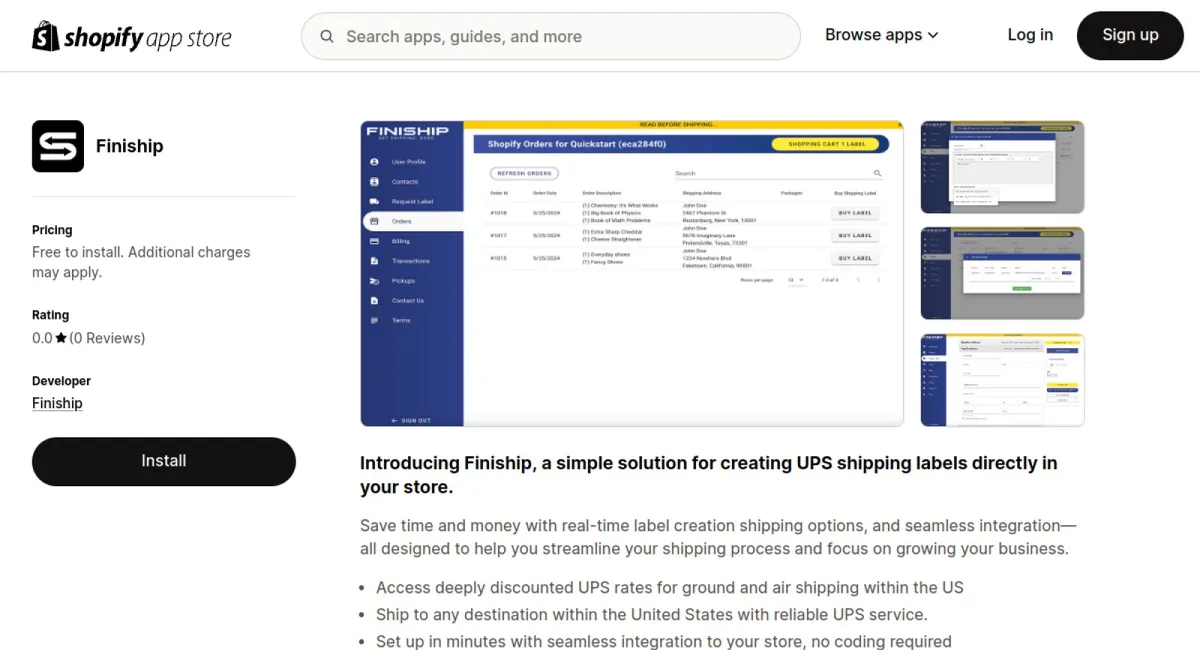Image resolution: width=1200 pixels, height=650 pixels.
Task: Expand the Browse apps menu
Action: point(882,35)
